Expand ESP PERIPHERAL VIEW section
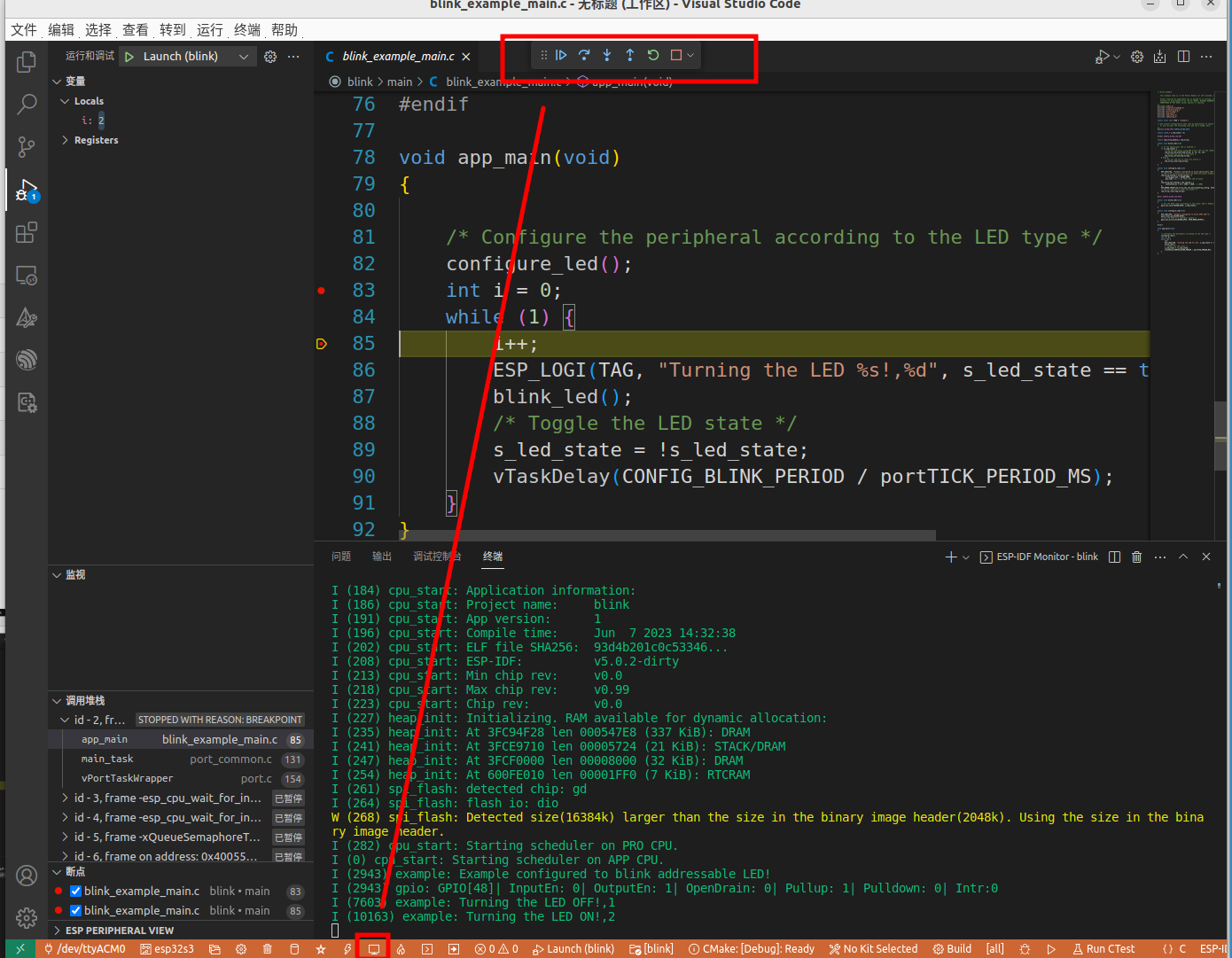 point(57,931)
